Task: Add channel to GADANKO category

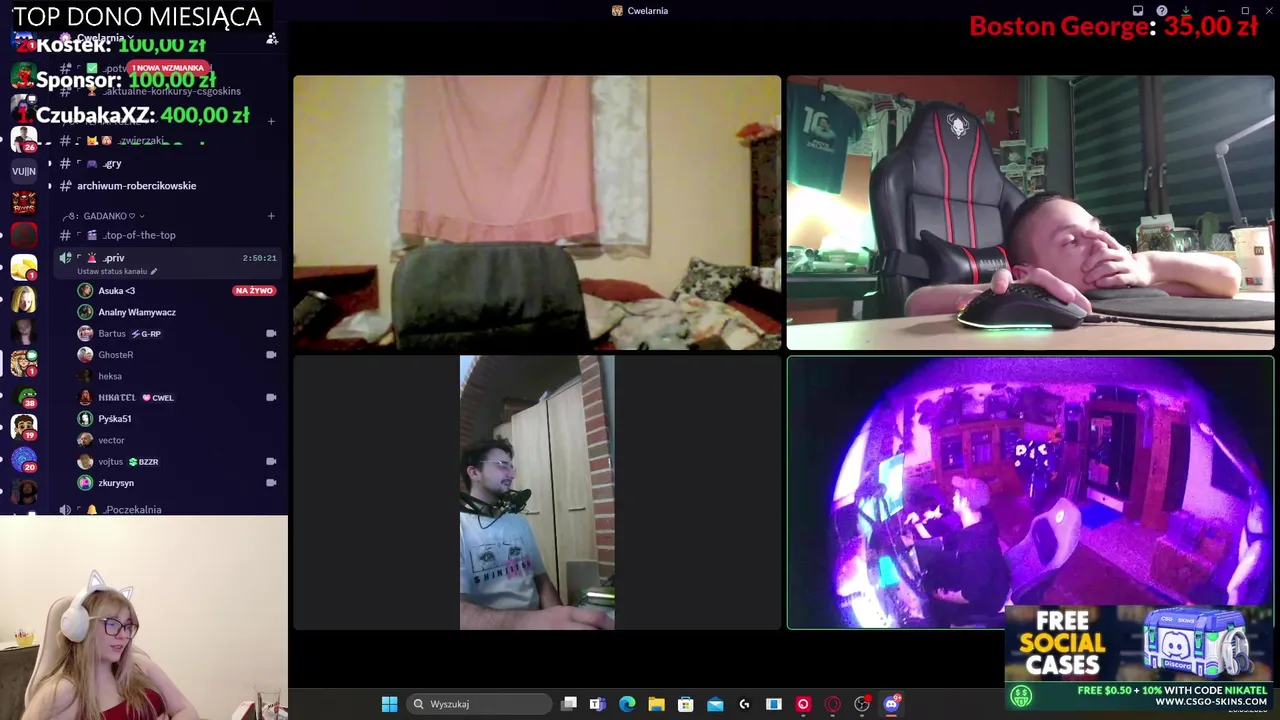Action: [271, 216]
